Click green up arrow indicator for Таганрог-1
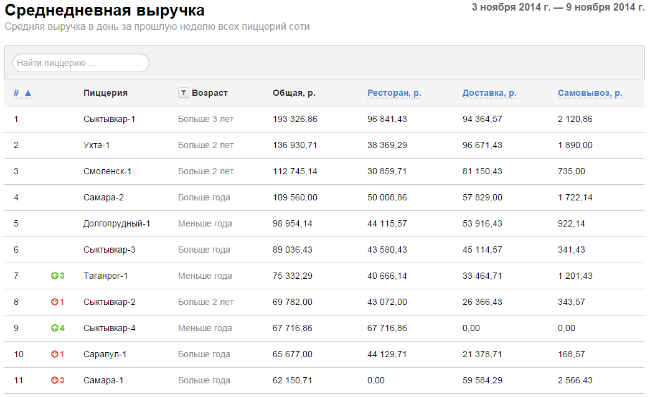 pyautogui.click(x=54, y=276)
